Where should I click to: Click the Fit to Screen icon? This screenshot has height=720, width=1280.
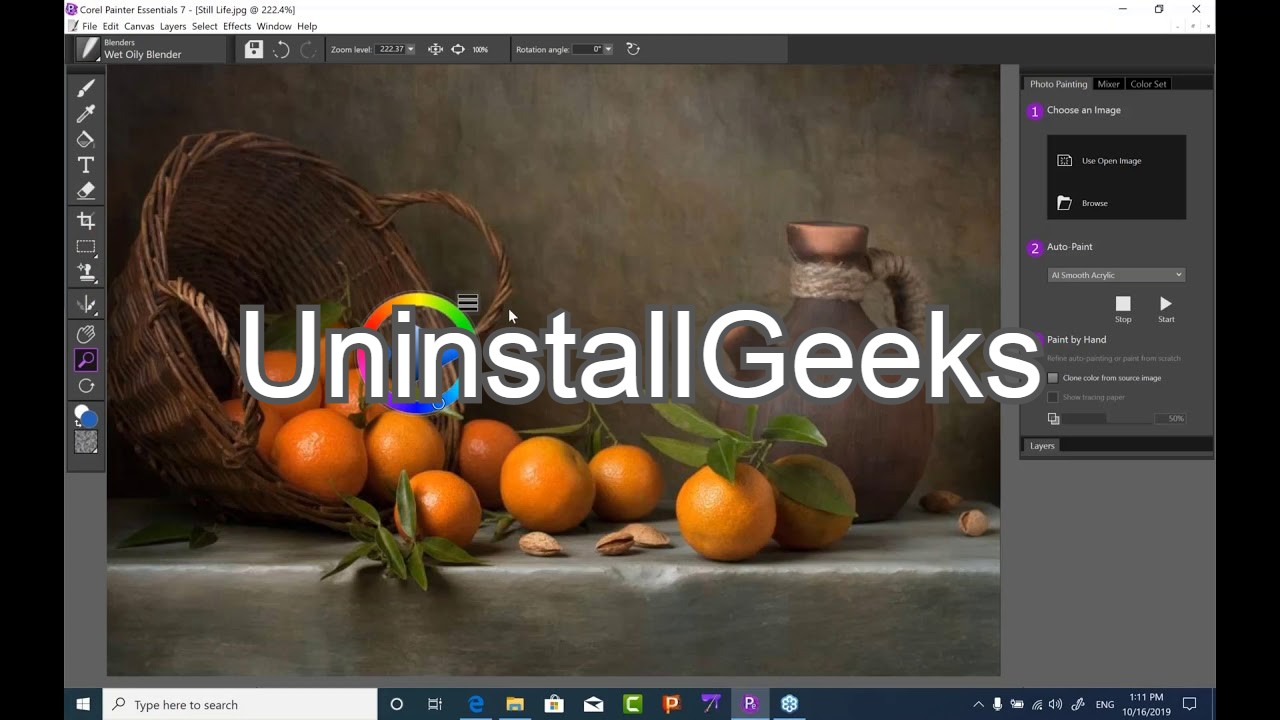(435, 49)
